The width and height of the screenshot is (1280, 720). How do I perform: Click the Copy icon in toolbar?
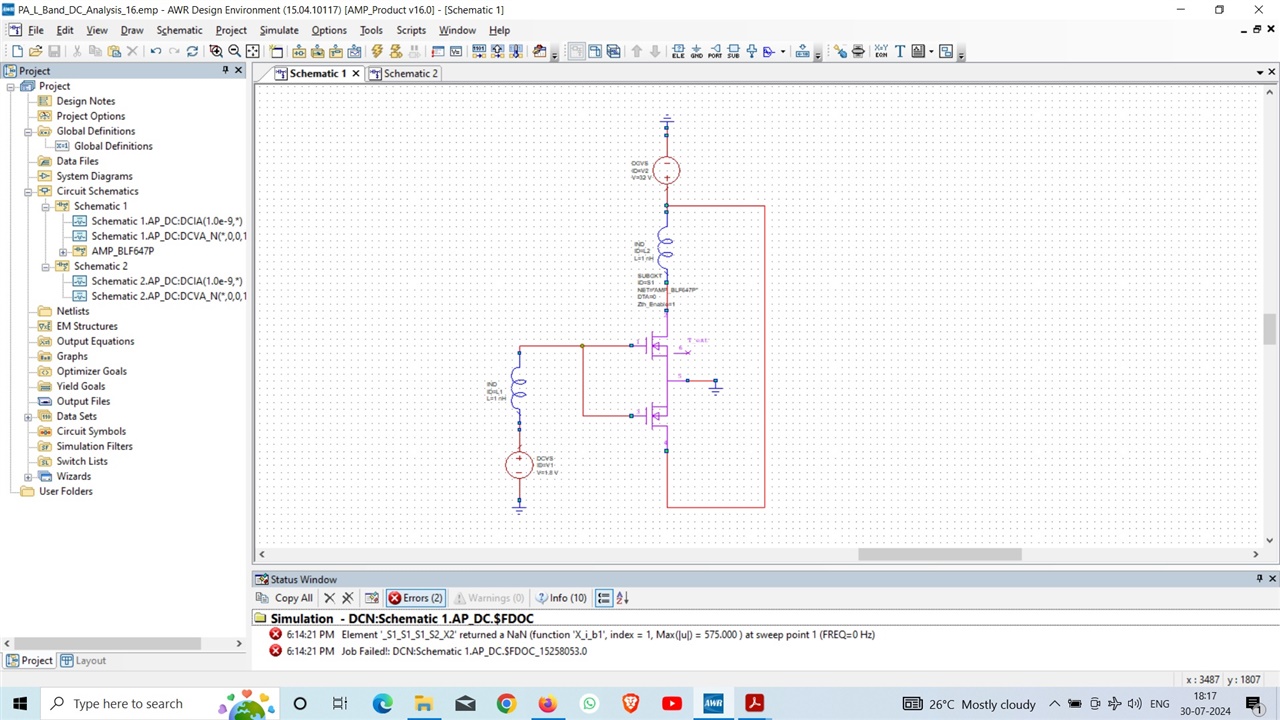click(95, 51)
